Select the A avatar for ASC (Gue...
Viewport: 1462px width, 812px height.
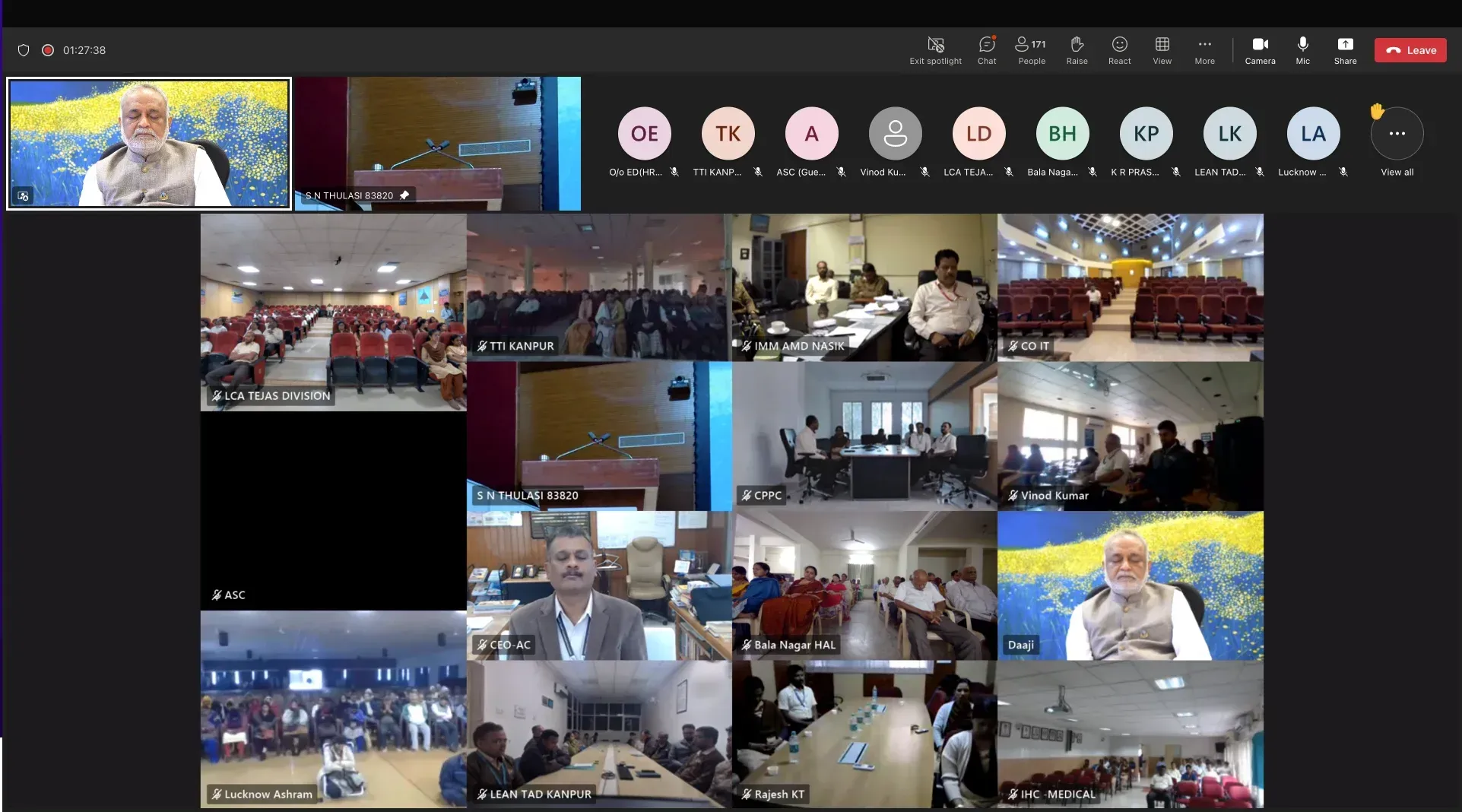pos(811,134)
